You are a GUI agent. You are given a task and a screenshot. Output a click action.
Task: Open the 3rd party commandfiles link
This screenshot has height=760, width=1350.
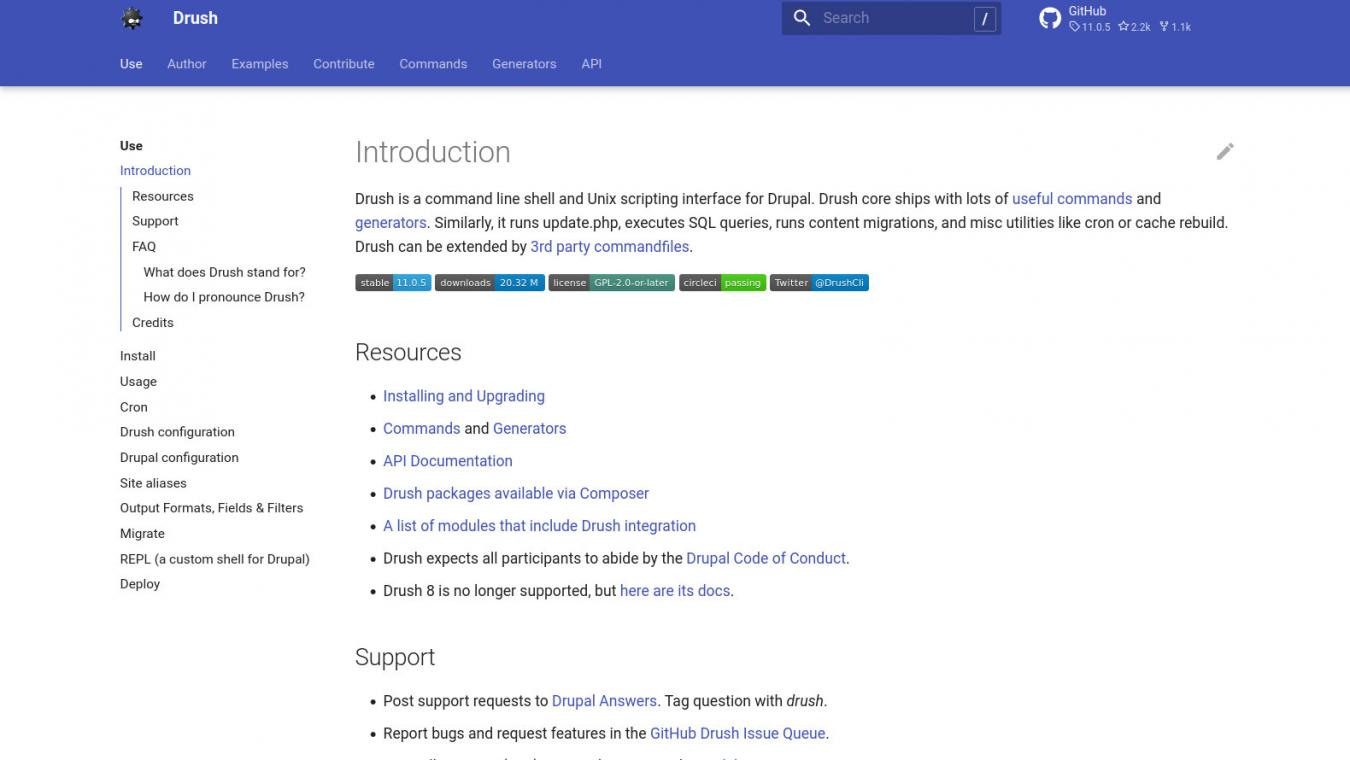click(609, 246)
